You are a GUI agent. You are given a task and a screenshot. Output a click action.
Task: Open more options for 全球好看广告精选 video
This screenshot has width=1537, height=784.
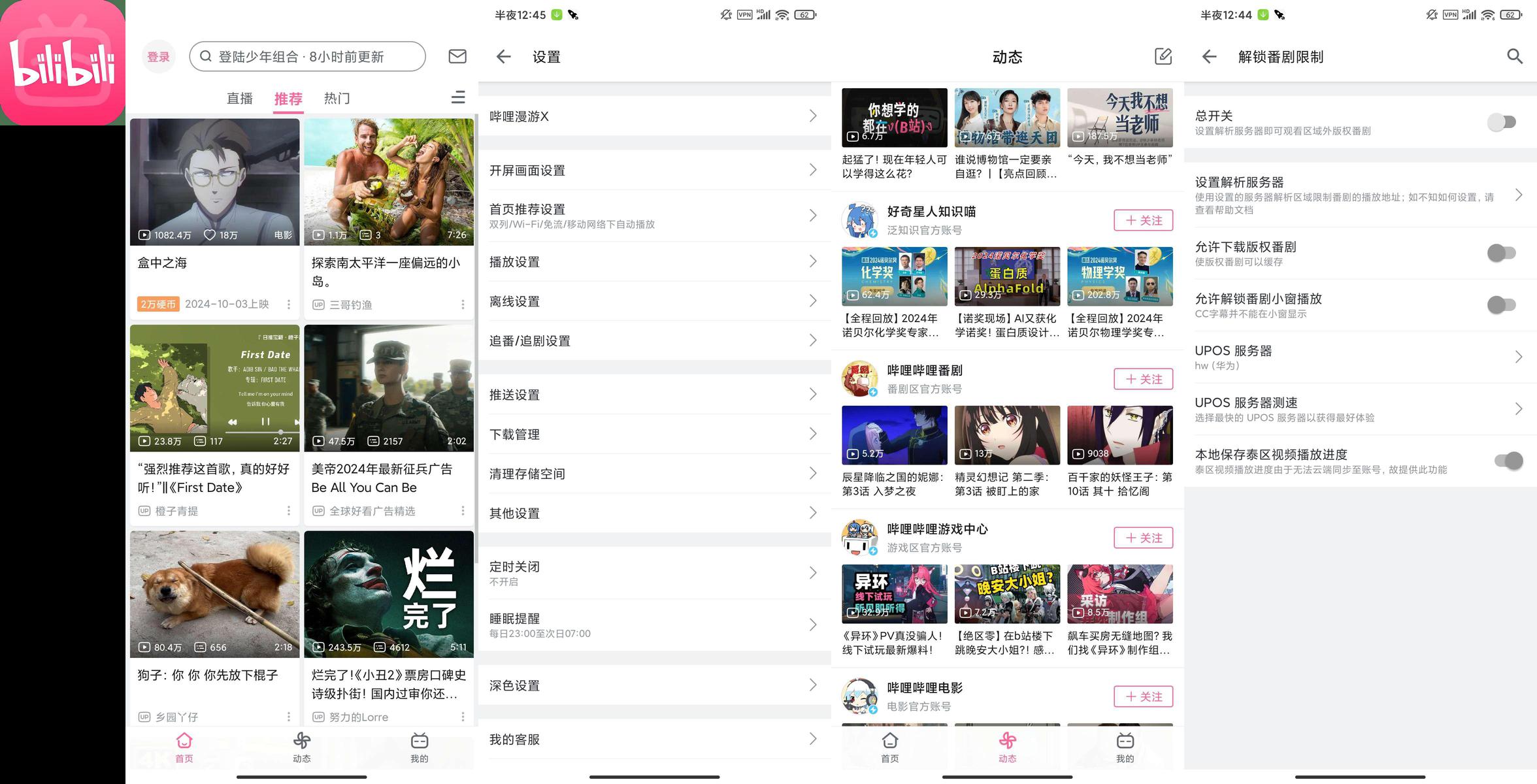click(x=463, y=511)
